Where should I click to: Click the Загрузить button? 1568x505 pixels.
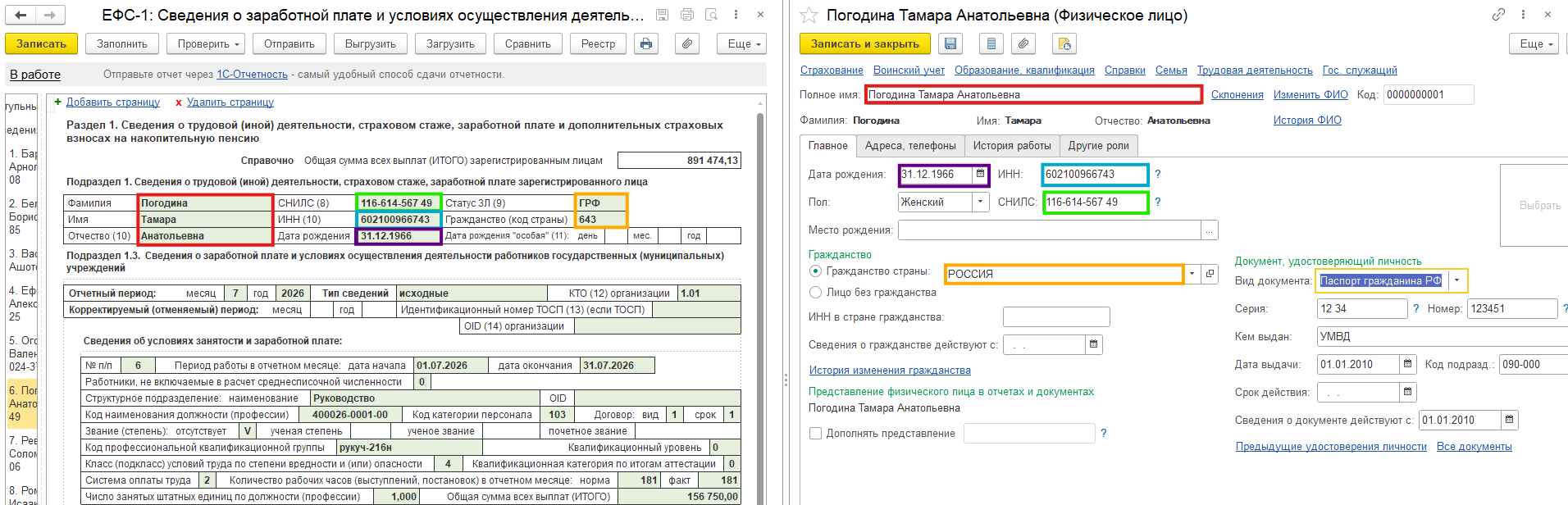point(450,44)
